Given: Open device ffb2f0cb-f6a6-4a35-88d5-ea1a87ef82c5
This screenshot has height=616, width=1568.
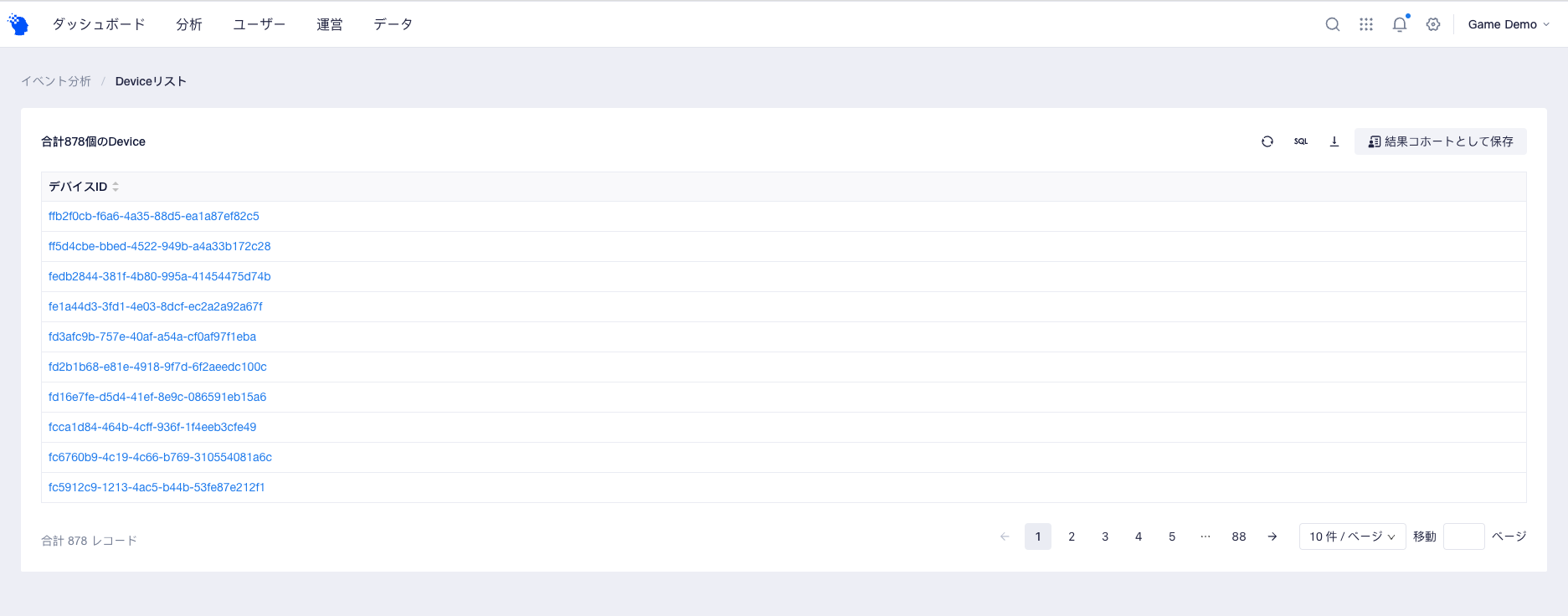Looking at the screenshot, I should click(154, 216).
